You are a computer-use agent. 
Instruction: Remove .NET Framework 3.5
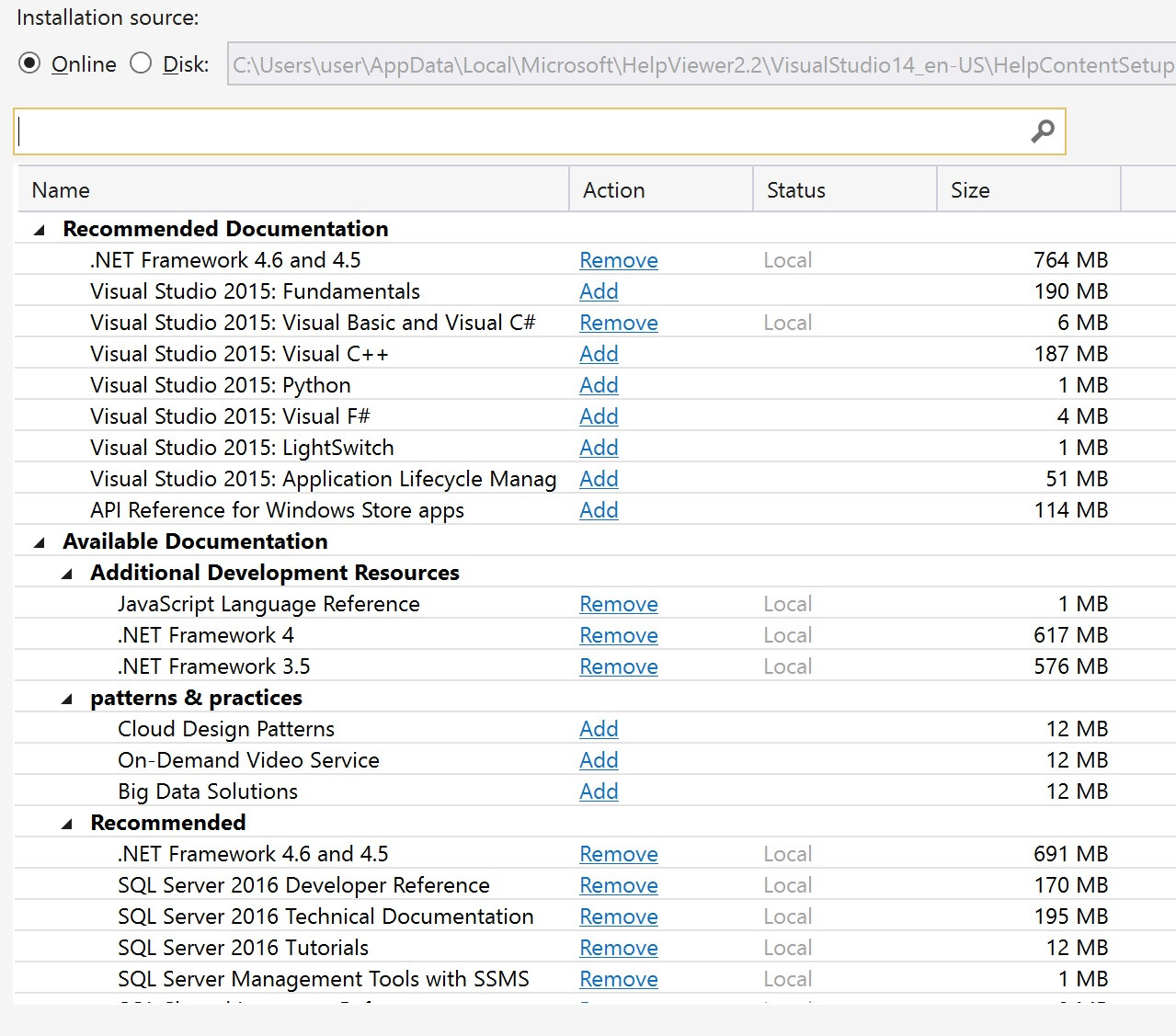tap(619, 666)
